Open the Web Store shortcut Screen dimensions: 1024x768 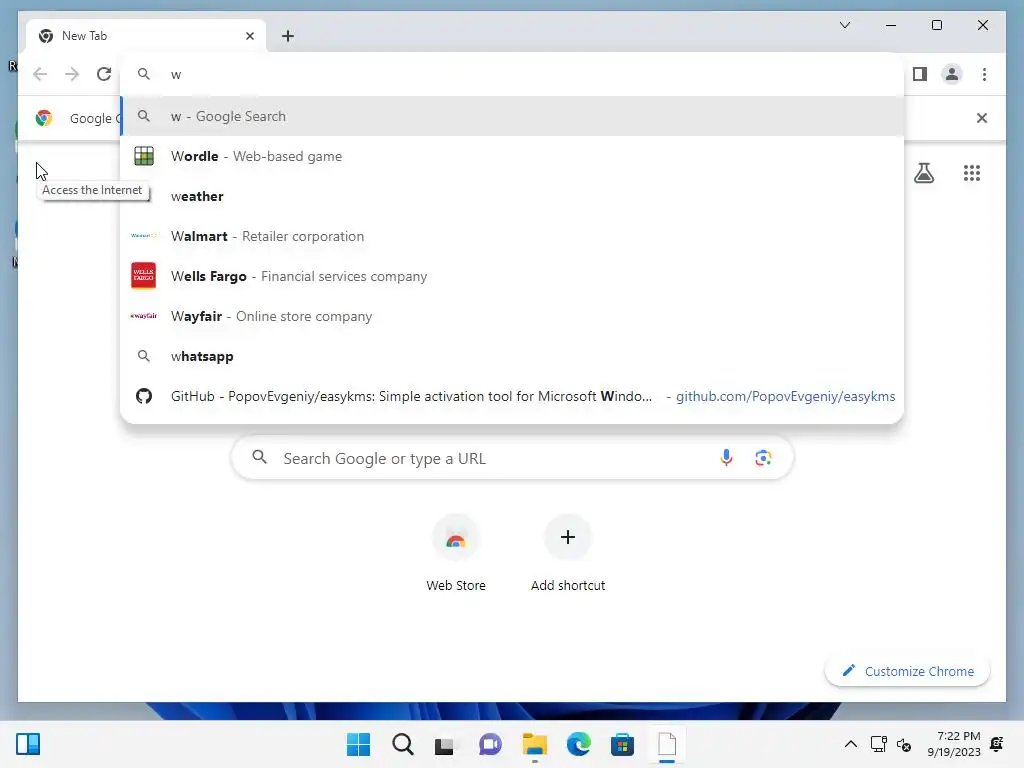[x=456, y=553]
